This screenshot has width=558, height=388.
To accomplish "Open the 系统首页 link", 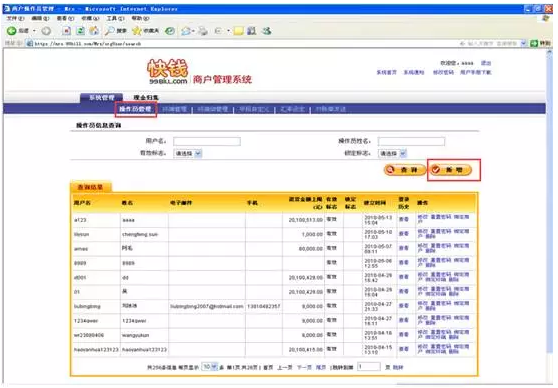I will tap(386, 72).
